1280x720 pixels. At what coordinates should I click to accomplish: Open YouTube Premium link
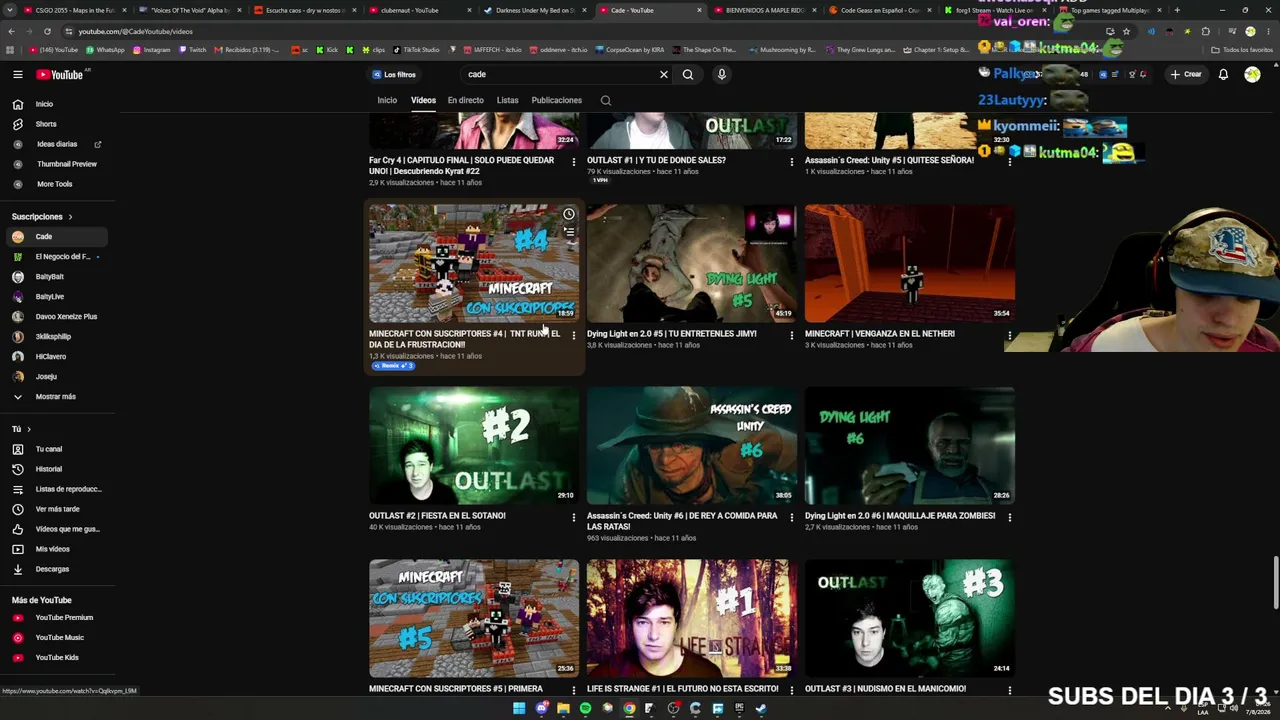pos(55,617)
